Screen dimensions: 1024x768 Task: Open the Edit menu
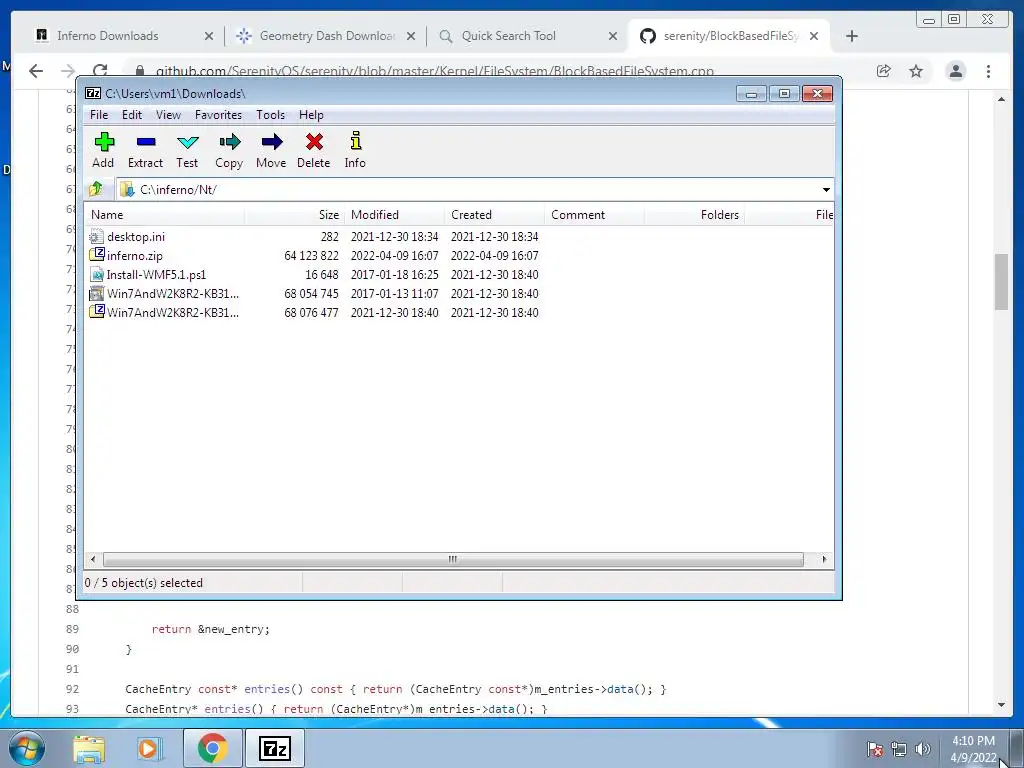pos(132,115)
